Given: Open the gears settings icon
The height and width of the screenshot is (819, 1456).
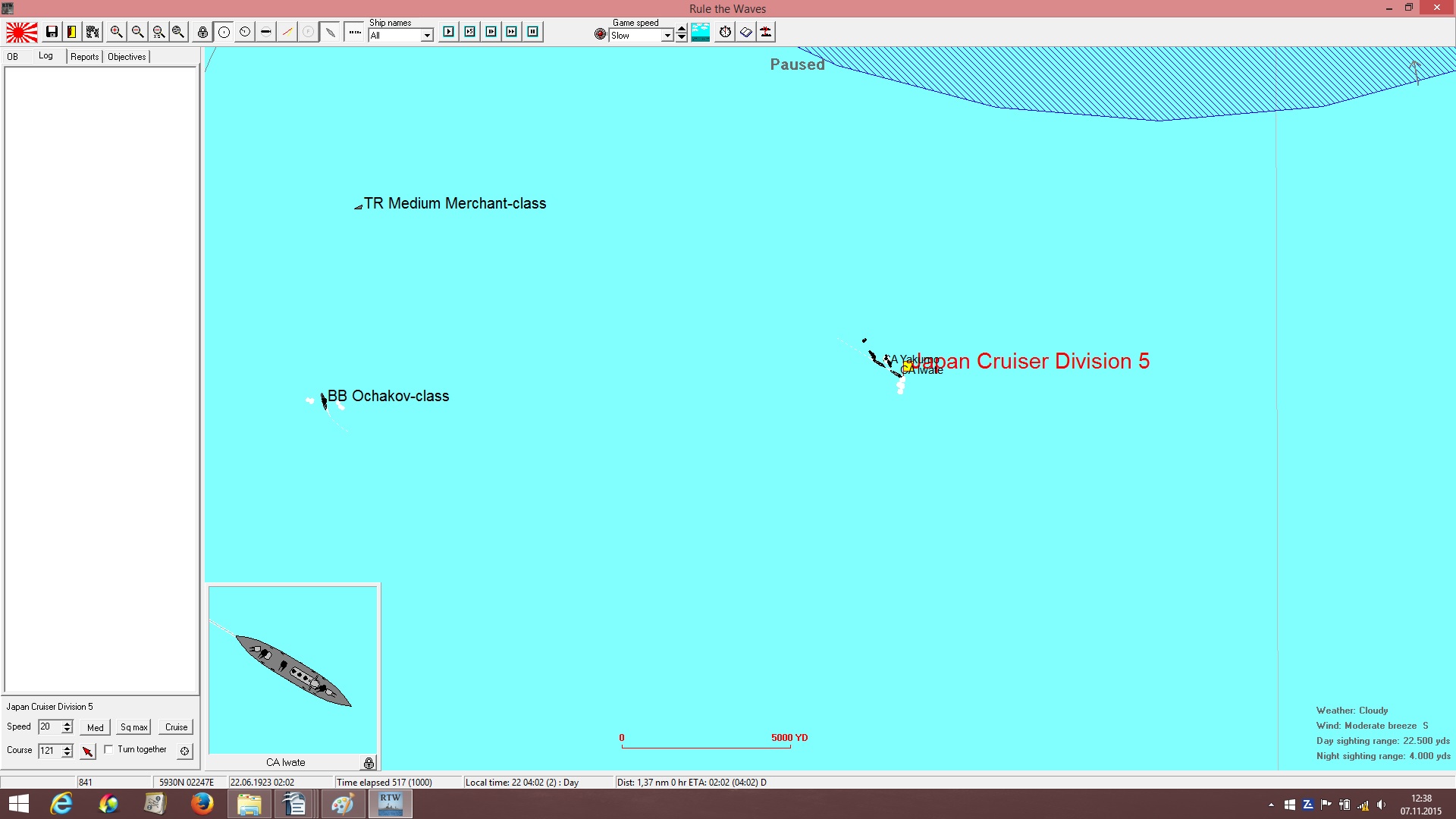Looking at the screenshot, I should coord(93,32).
